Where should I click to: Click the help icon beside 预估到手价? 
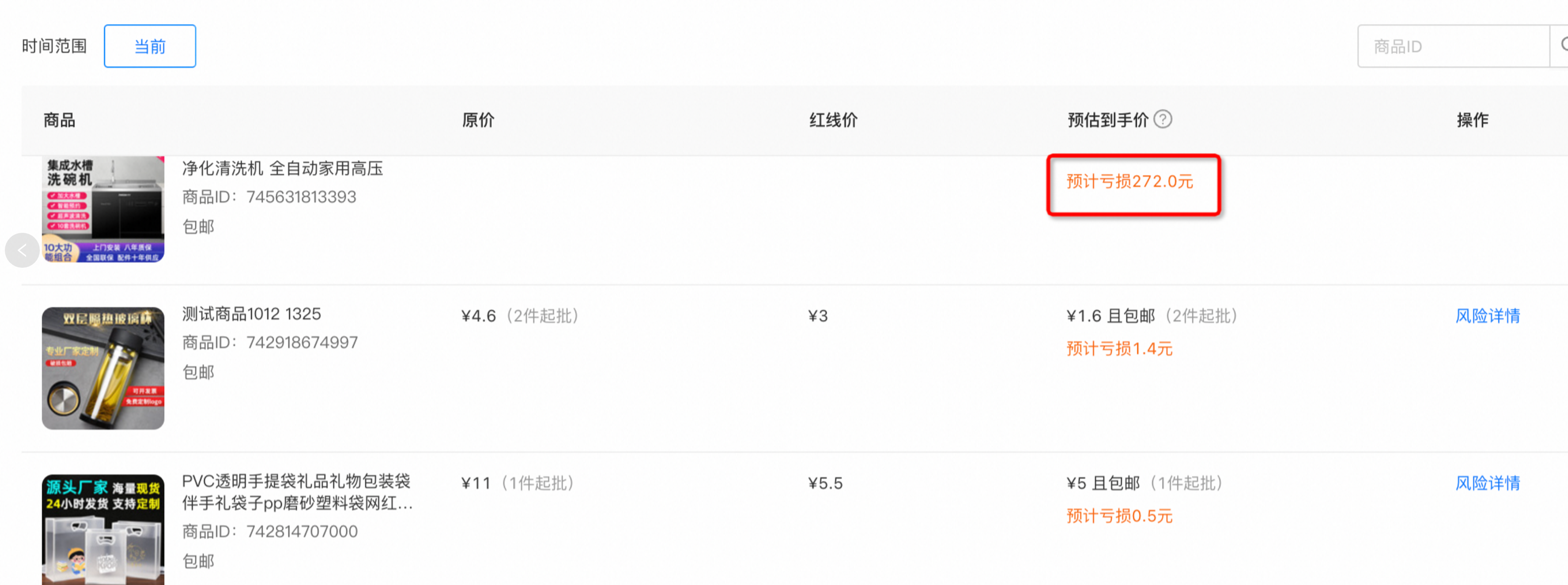(x=1163, y=119)
